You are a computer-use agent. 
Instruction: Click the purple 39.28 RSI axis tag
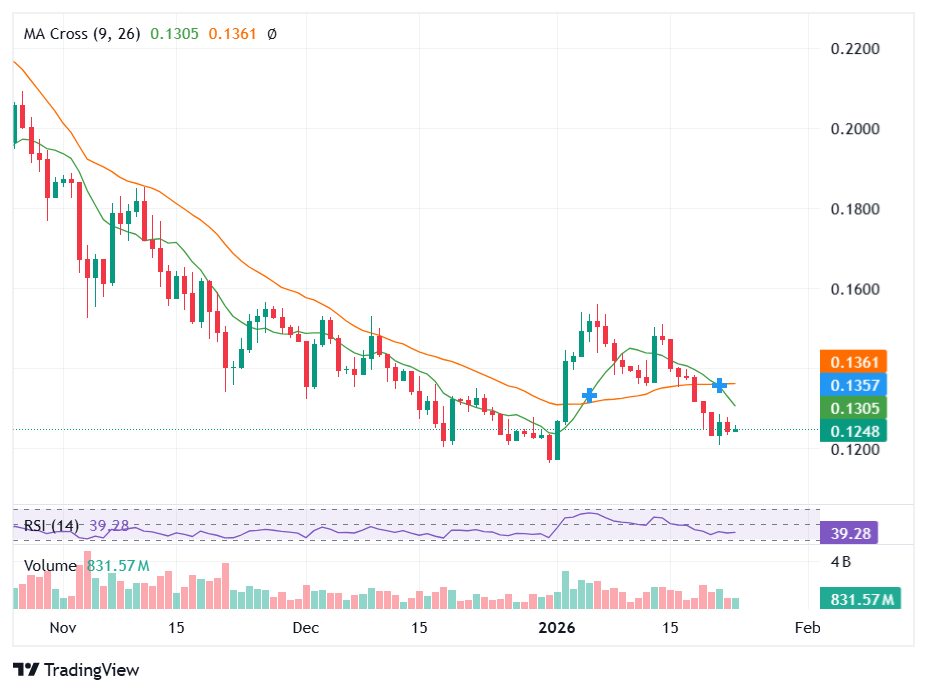[x=848, y=533]
